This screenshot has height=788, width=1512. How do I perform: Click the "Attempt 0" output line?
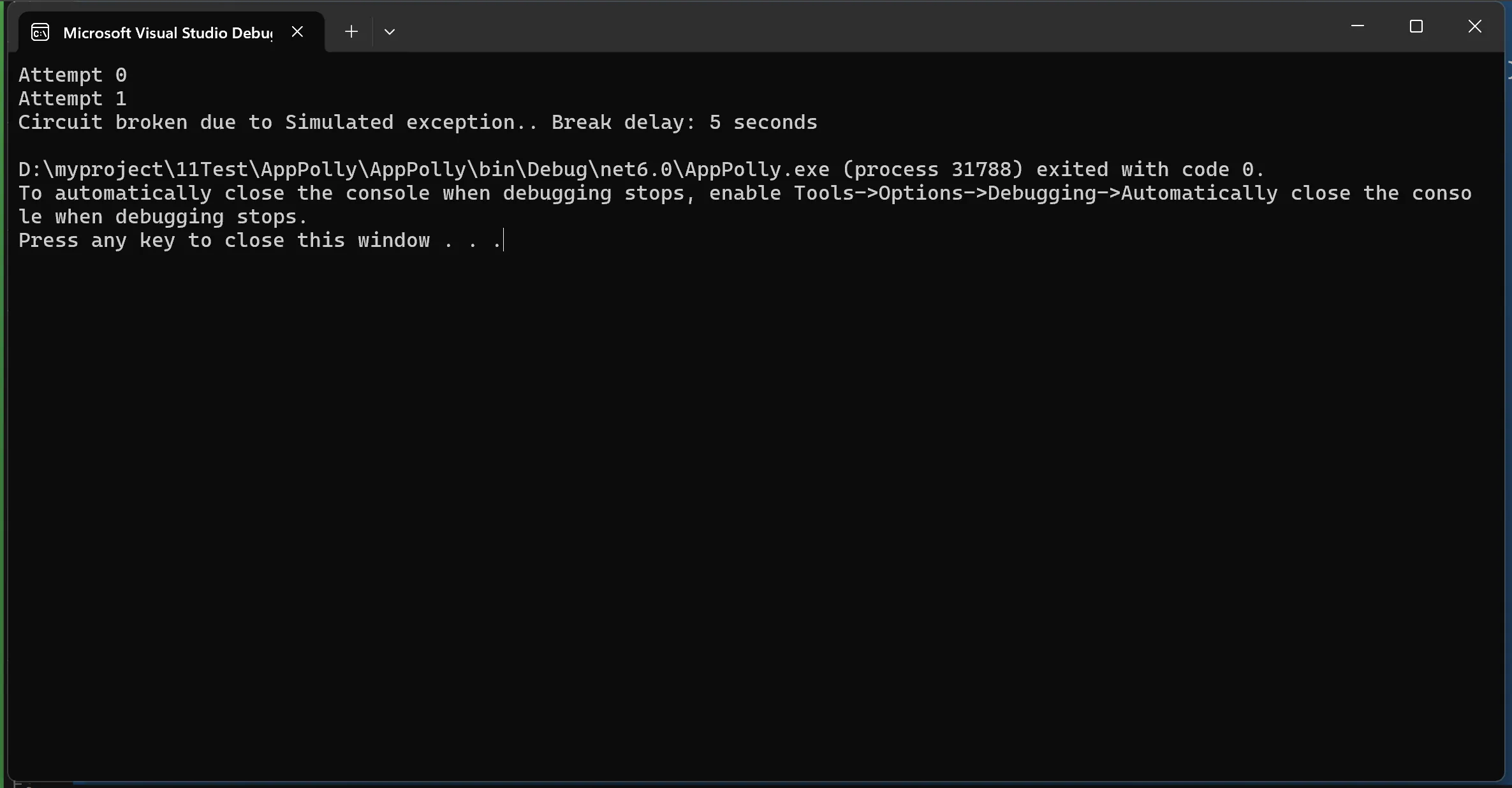73,75
